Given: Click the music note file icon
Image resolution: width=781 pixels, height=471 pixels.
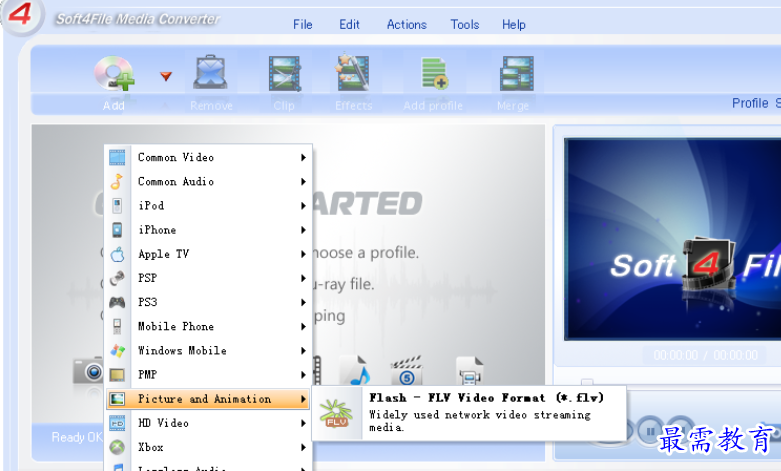Looking at the screenshot, I should click(x=355, y=370).
